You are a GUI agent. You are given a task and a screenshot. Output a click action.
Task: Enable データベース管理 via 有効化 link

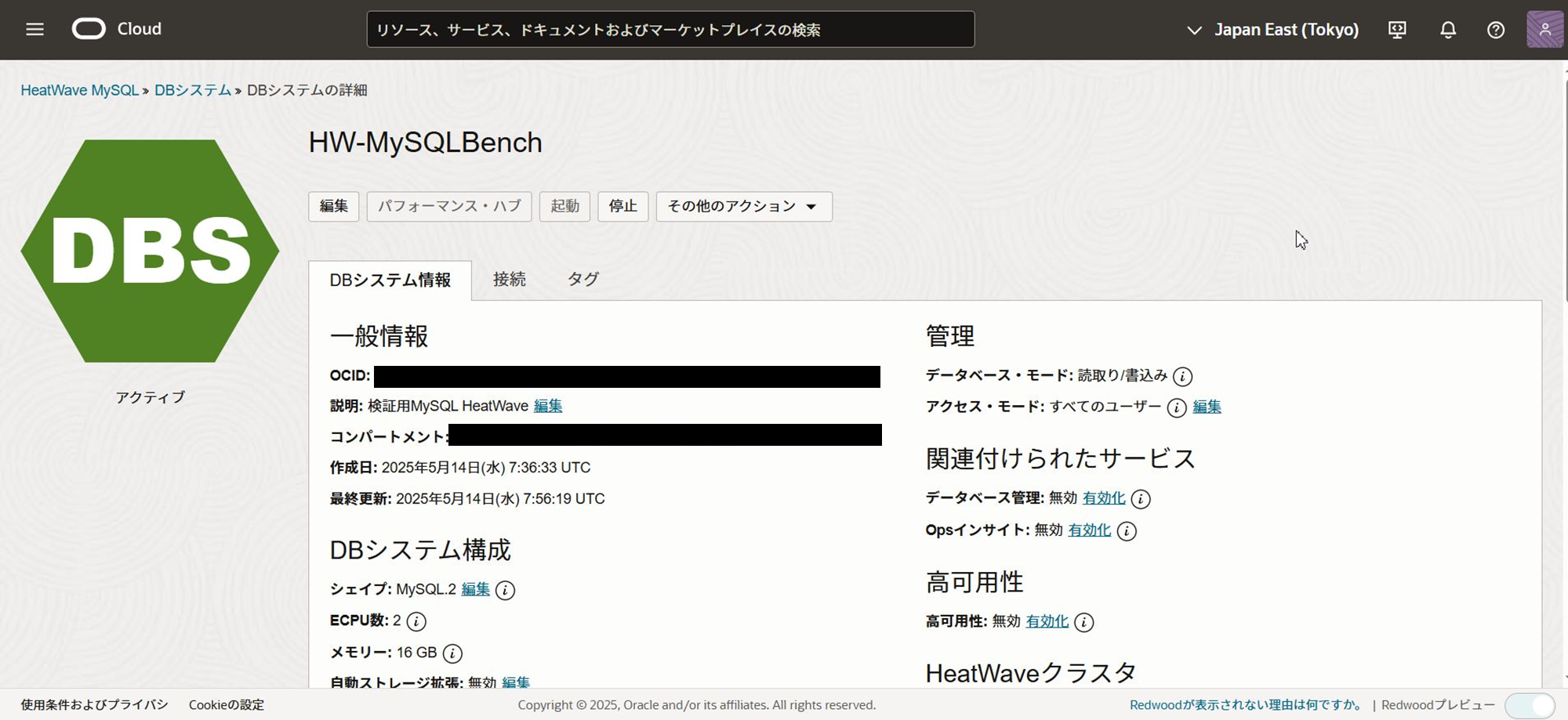(x=1104, y=498)
